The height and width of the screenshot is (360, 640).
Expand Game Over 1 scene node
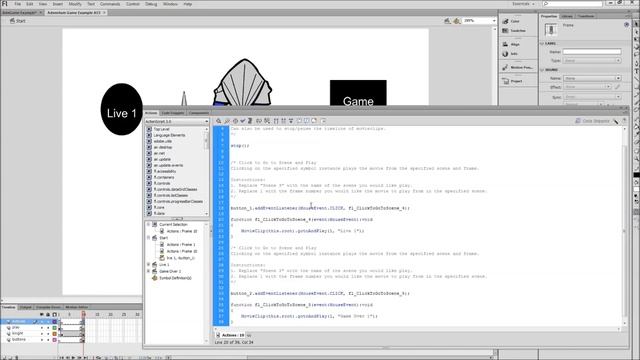[149, 271]
